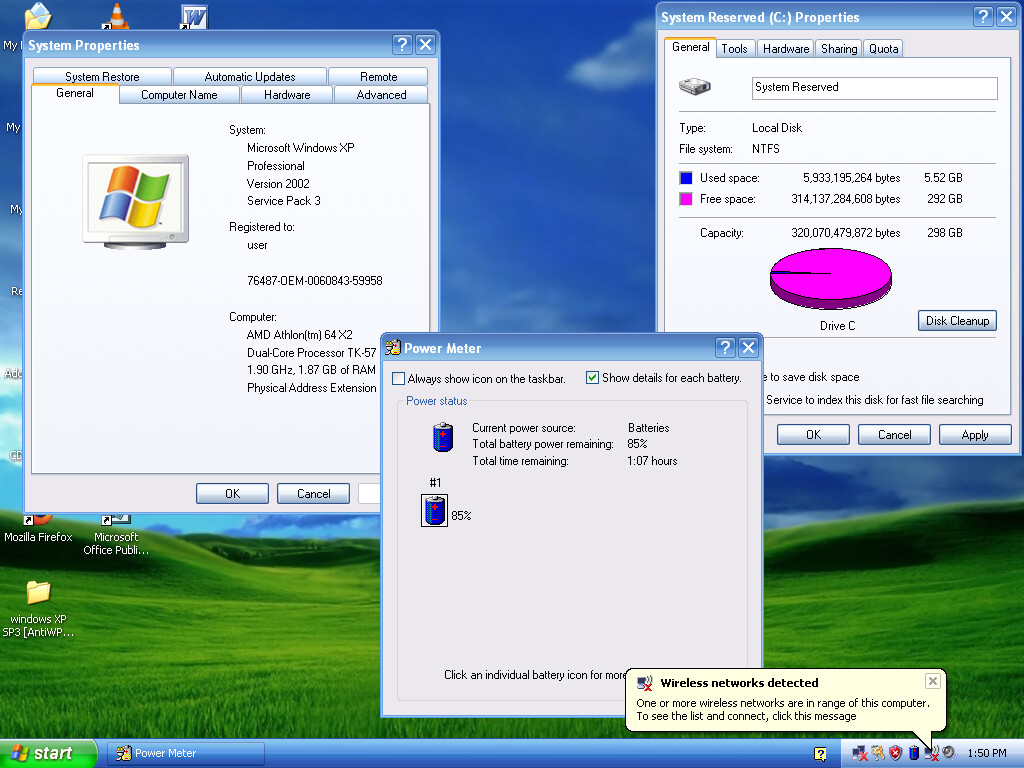Switch to Automatic Updates tab
This screenshot has width=1024, height=768.
249,76
